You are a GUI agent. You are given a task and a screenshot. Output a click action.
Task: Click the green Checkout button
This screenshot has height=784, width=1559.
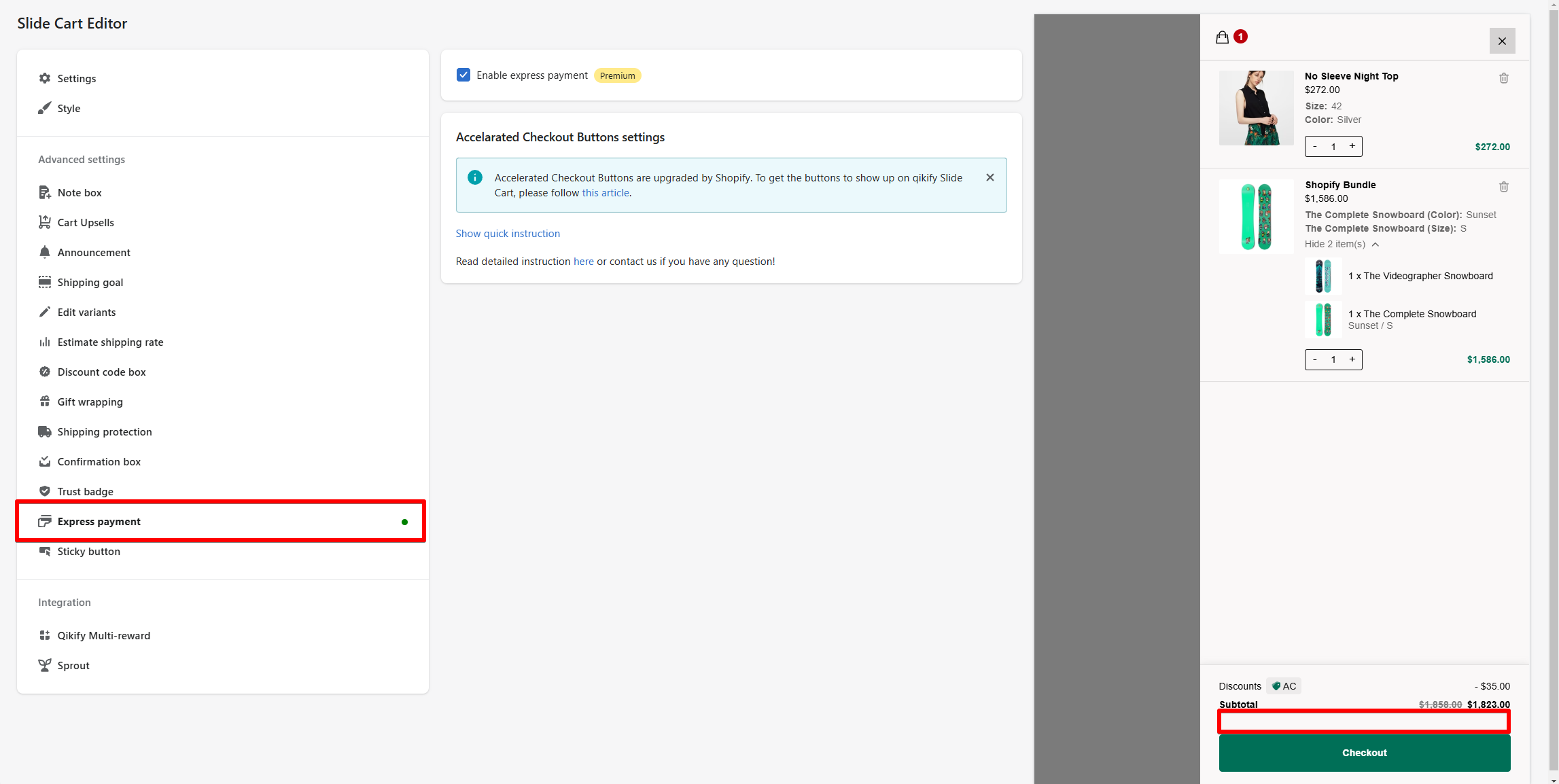1365,753
